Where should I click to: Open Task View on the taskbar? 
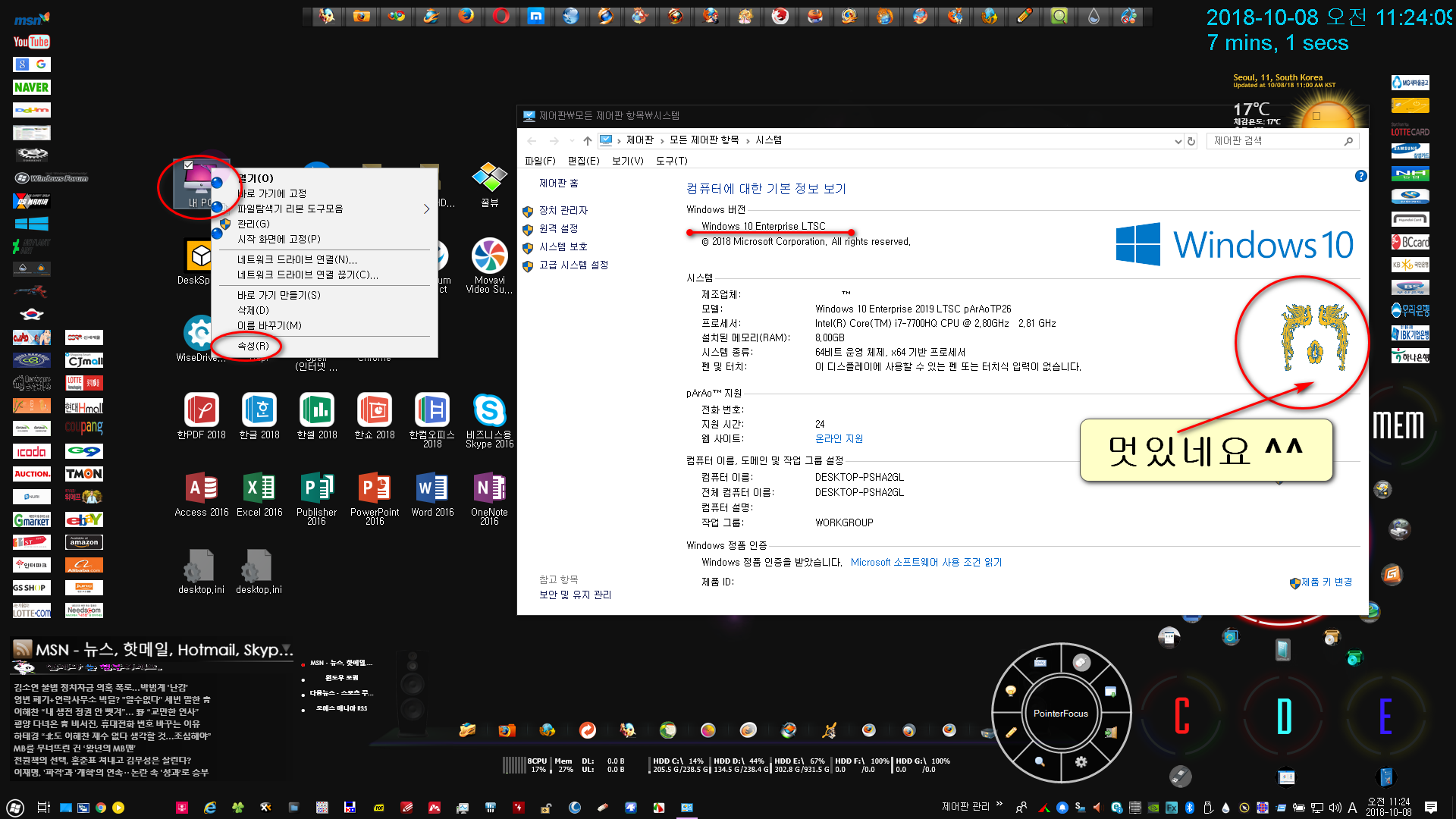(44, 808)
